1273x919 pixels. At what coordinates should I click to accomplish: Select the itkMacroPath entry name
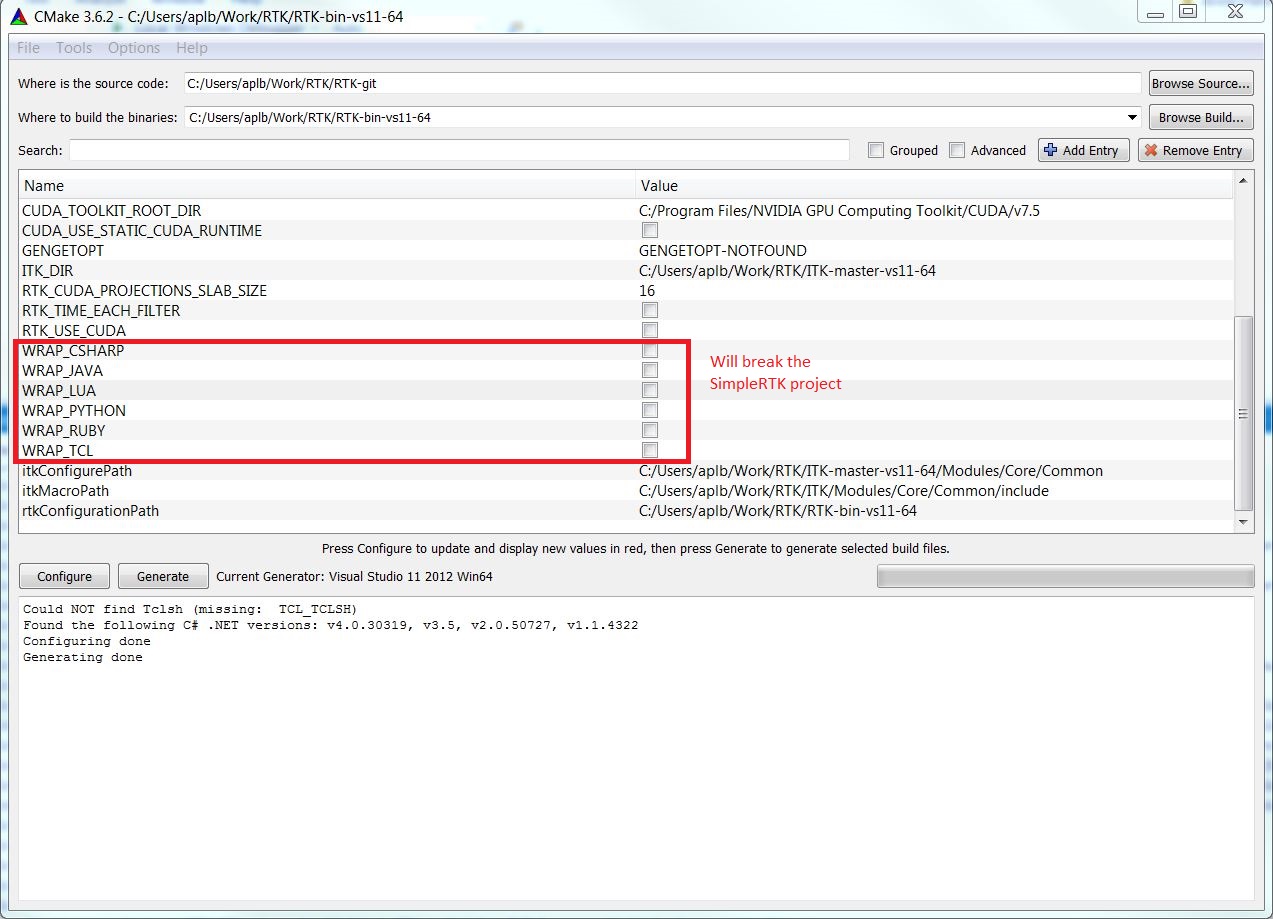pos(65,490)
